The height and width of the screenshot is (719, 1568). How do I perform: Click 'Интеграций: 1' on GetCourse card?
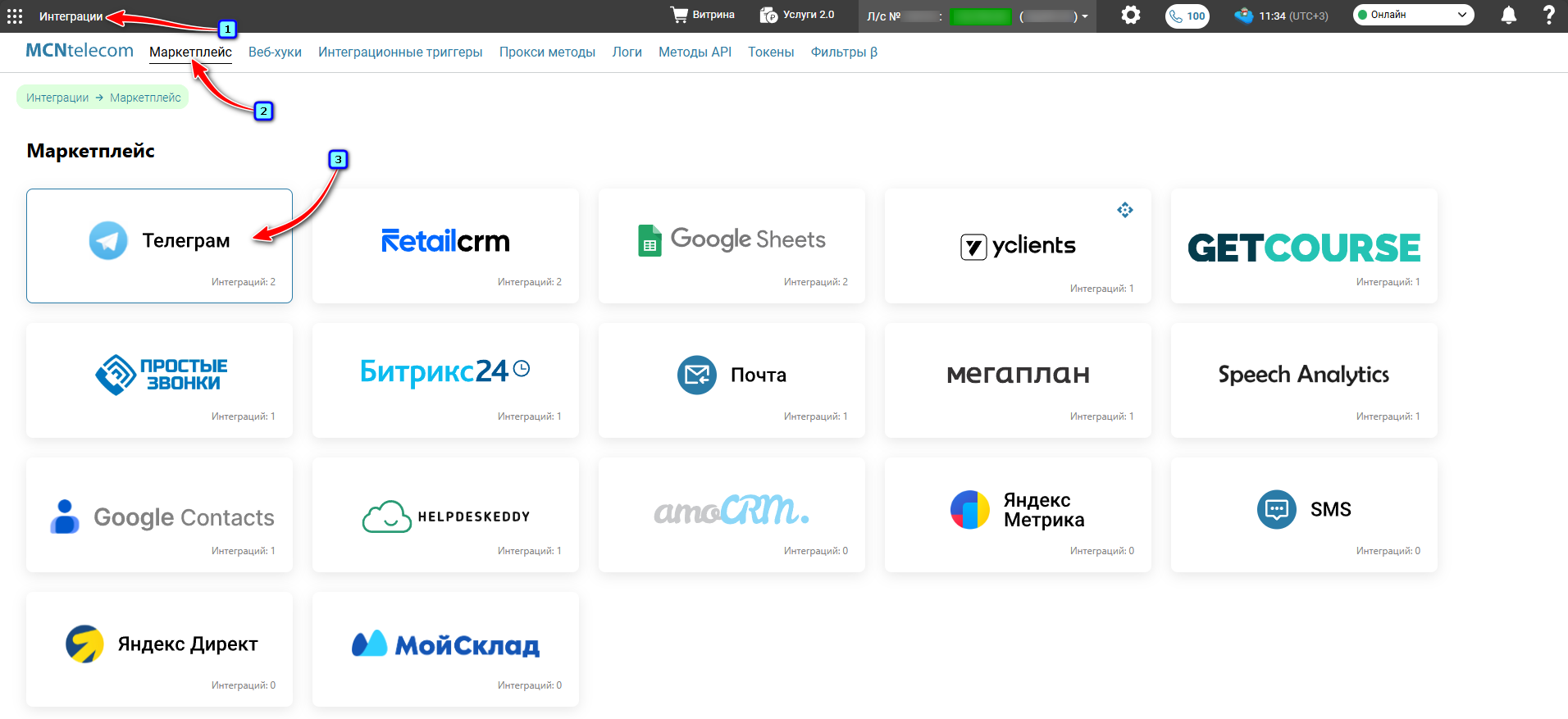1388,282
